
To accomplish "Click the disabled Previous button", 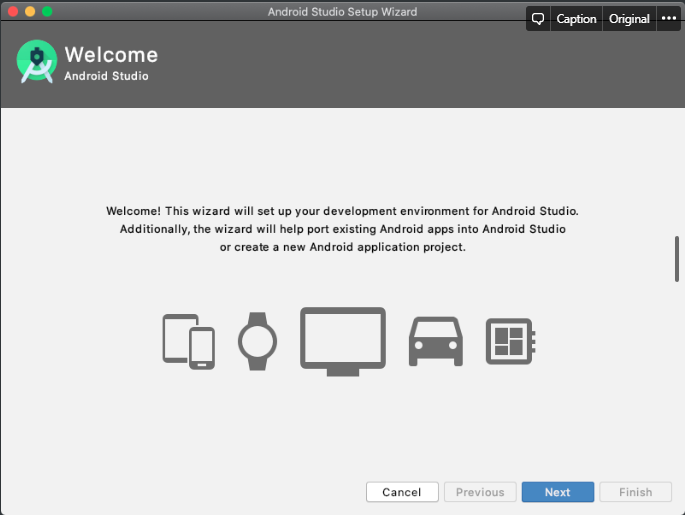I will click(x=480, y=492).
